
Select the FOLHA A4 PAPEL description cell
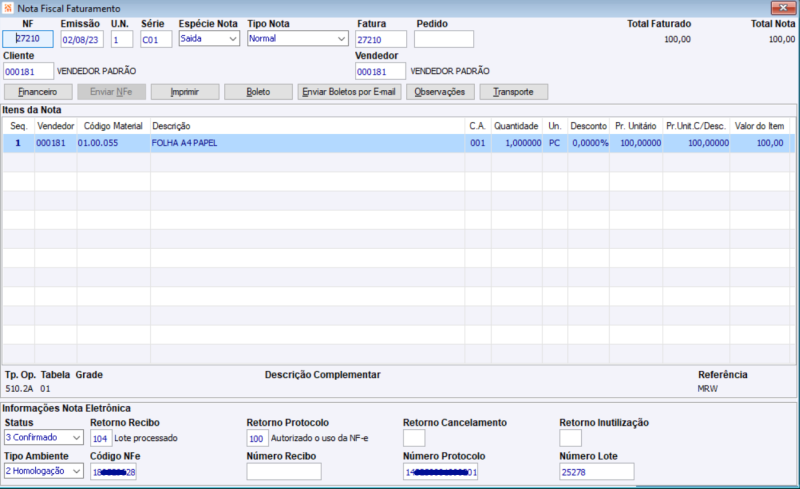[x=308, y=143]
